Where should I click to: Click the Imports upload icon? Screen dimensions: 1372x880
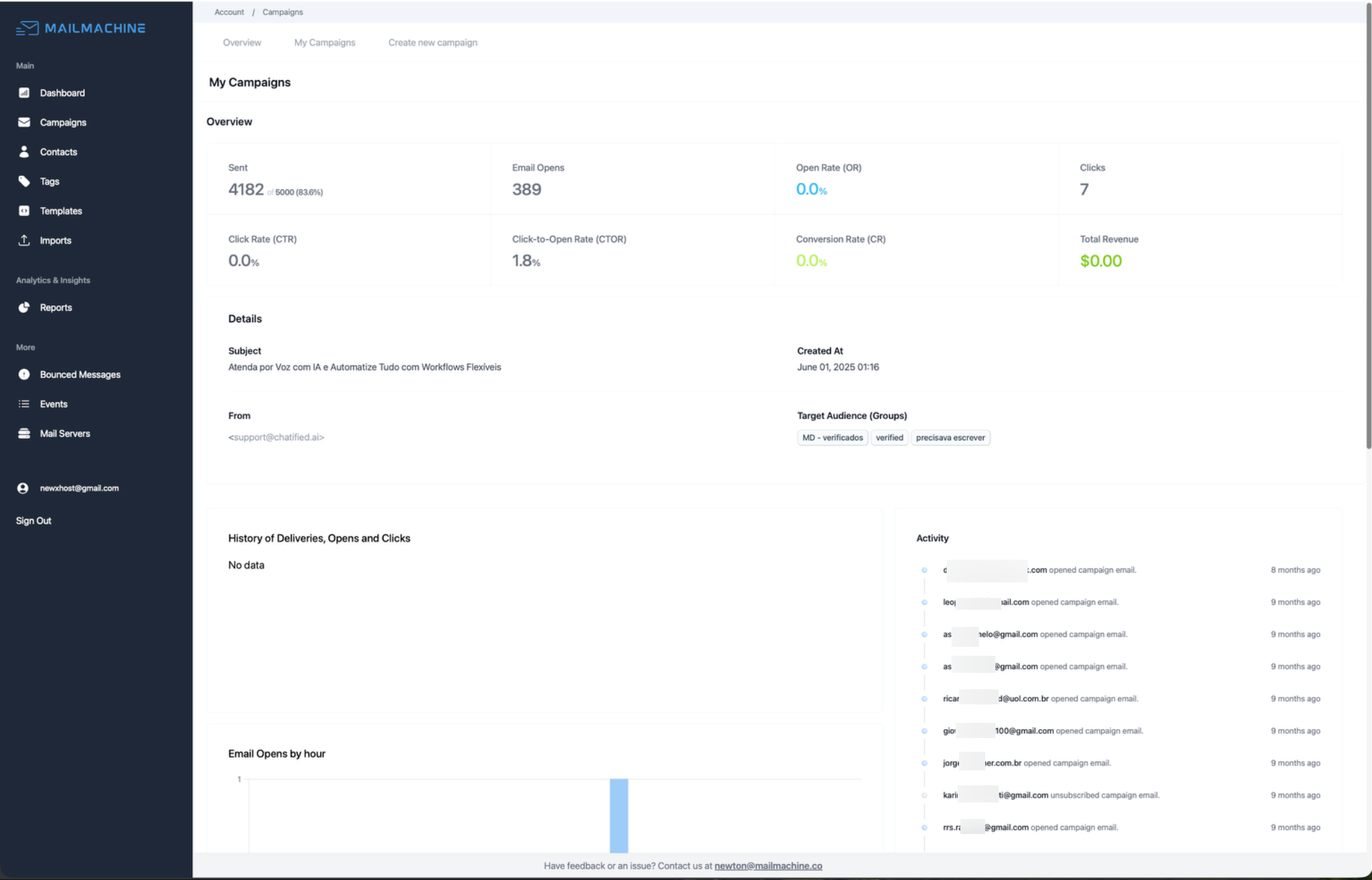(24, 240)
